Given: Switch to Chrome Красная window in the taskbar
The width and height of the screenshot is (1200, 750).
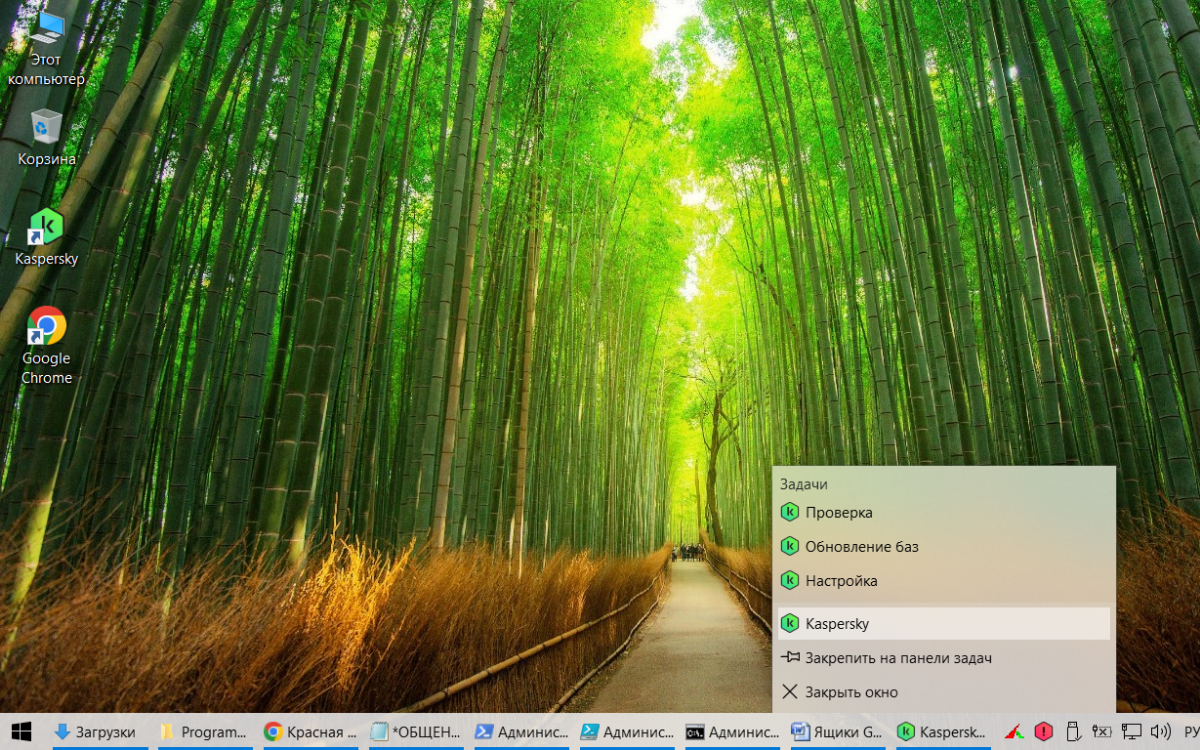Looking at the screenshot, I should [x=309, y=732].
